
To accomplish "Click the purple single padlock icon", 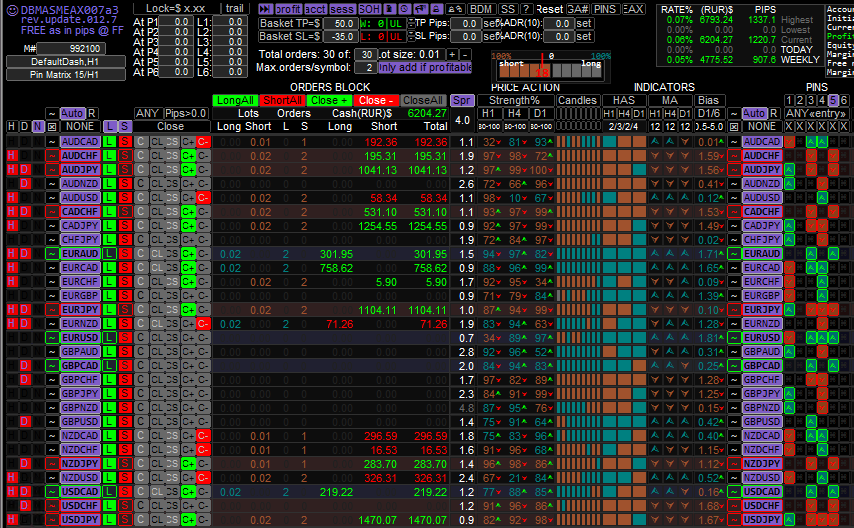I will pyautogui.click(x=436, y=9).
